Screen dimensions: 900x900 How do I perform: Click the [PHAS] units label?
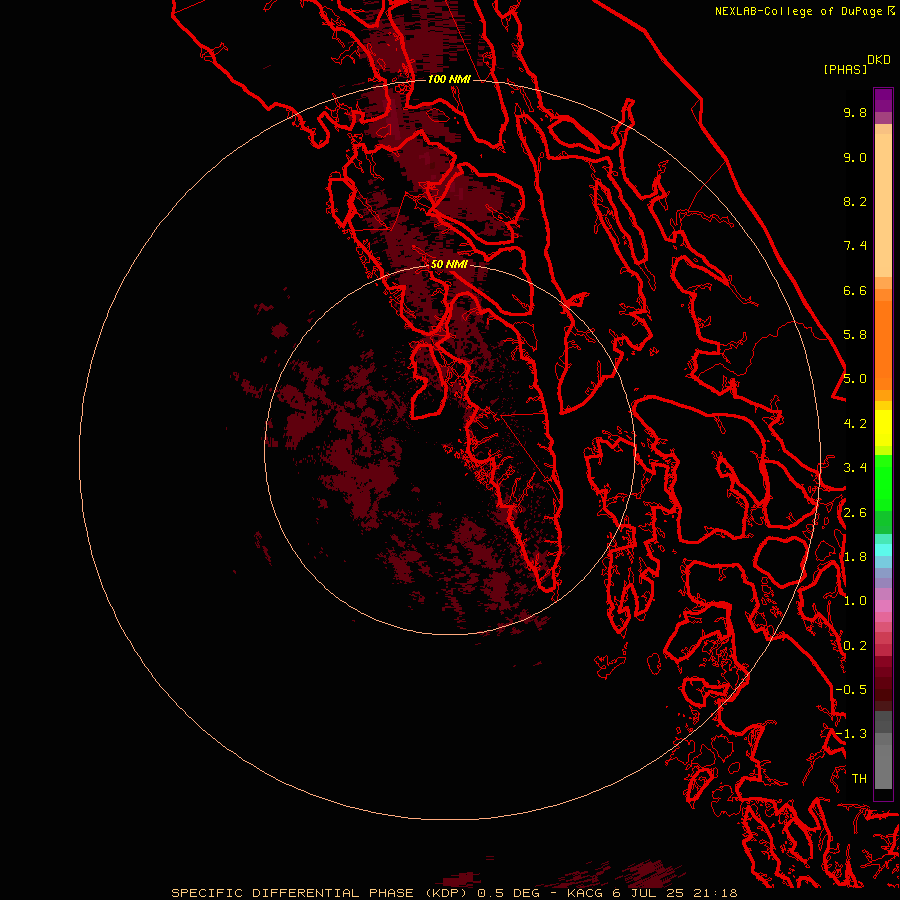click(845, 69)
